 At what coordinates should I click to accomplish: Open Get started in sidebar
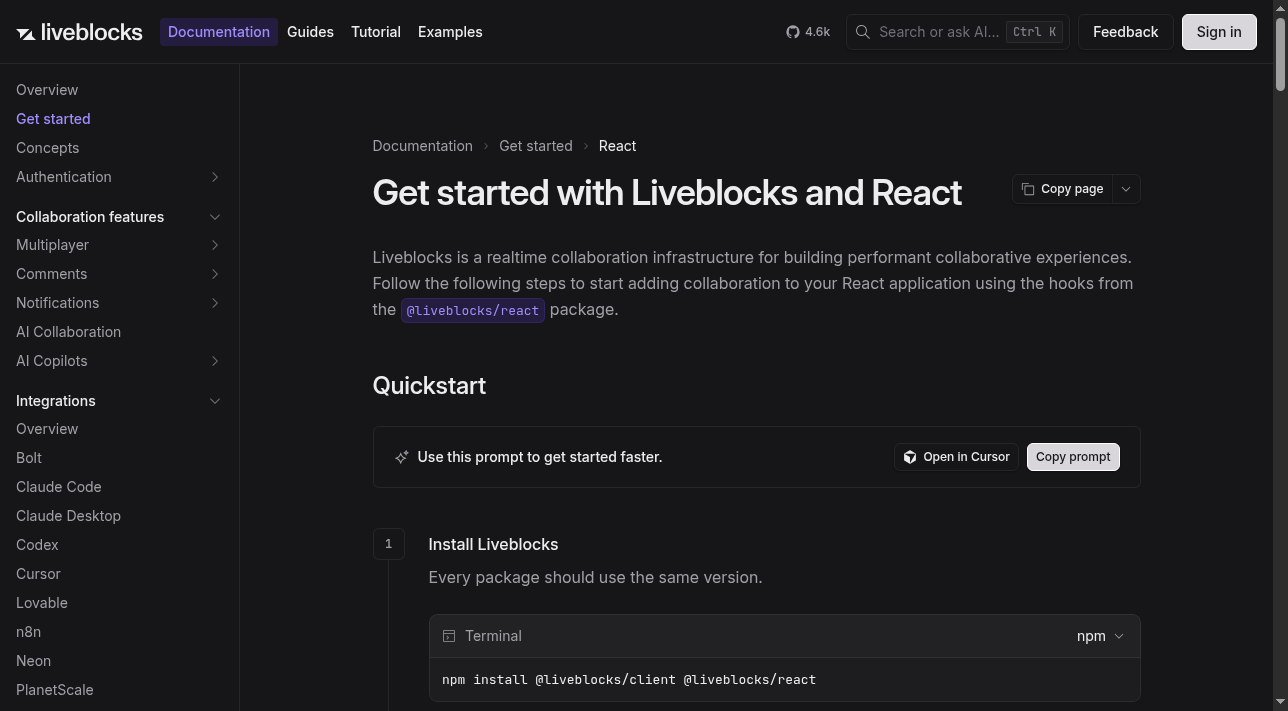(53, 119)
